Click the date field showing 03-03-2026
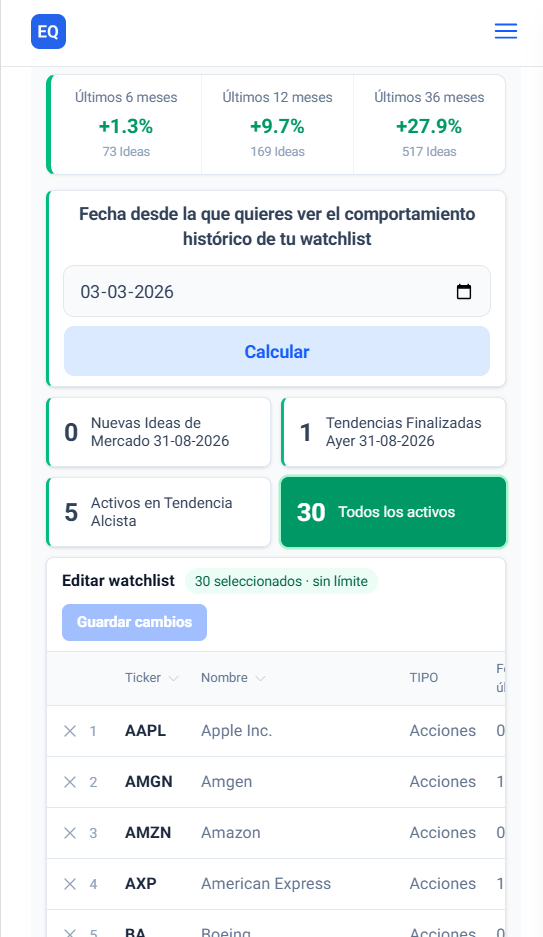The width and height of the screenshot is (543, 937). tap(277, 292)
